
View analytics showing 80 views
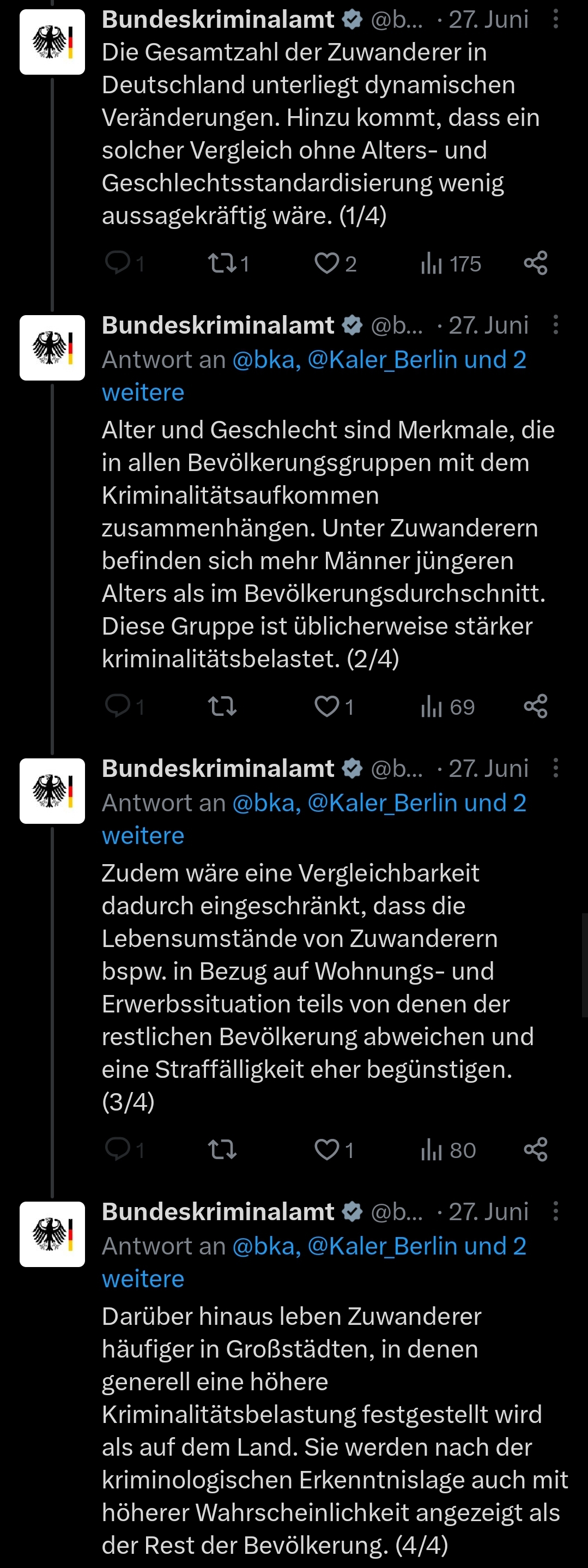pos(448,1149)
